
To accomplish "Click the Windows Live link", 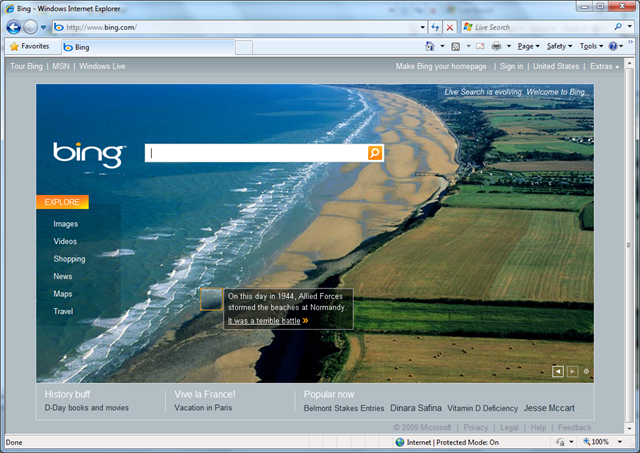I will [102, 66].
